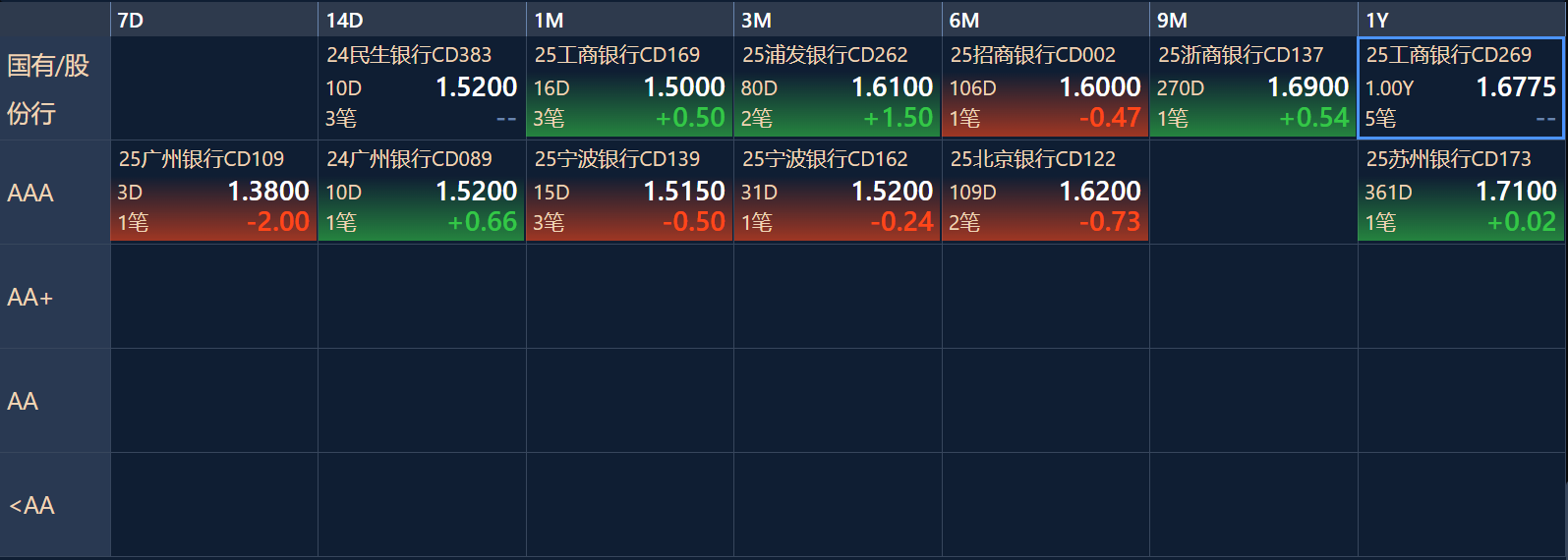This screenshot has width=1568, height=560.
Task: Click the 1.6900 yield value
Action: tap(1307, 87)
